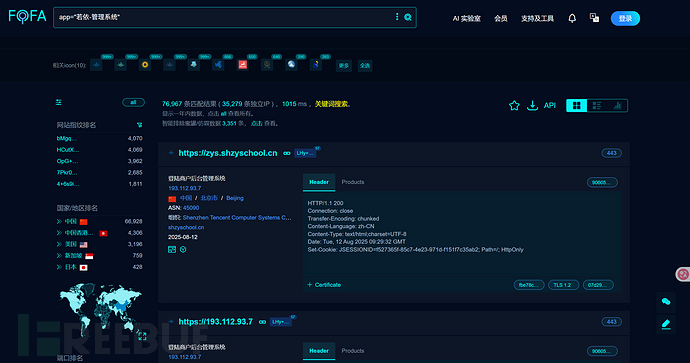Click the fbe78c... fingerprint tag
The height and width of the screenshot is (363, 690).
(529, 285)
